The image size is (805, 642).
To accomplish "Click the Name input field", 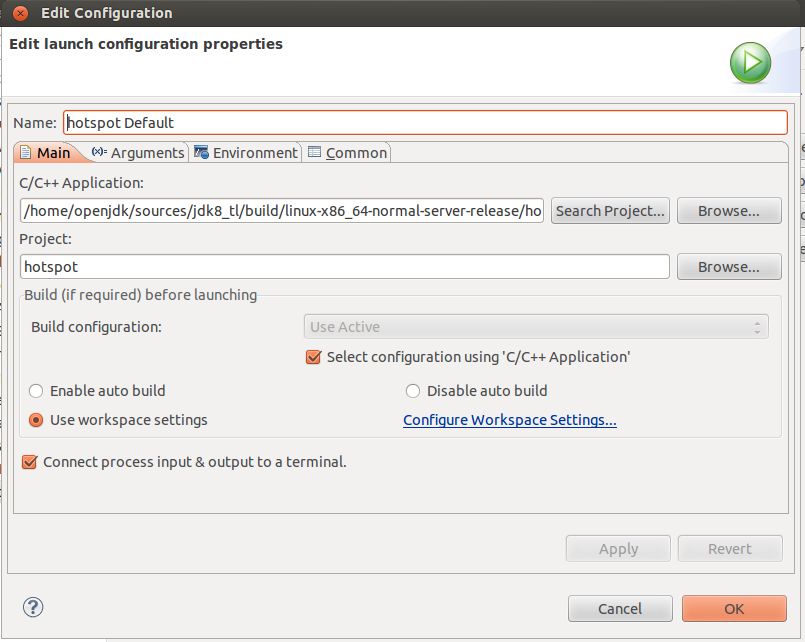I will point(425,123).
